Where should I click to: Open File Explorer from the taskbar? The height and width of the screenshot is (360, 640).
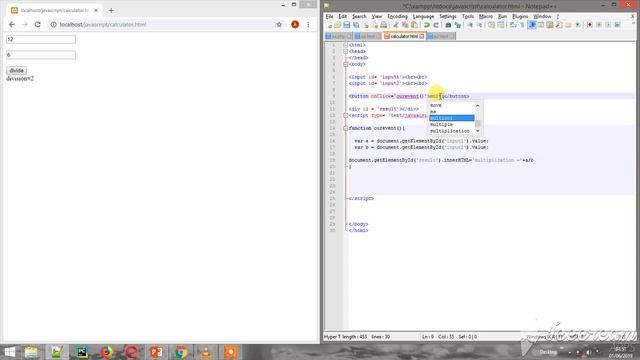(x=31, y=352)
